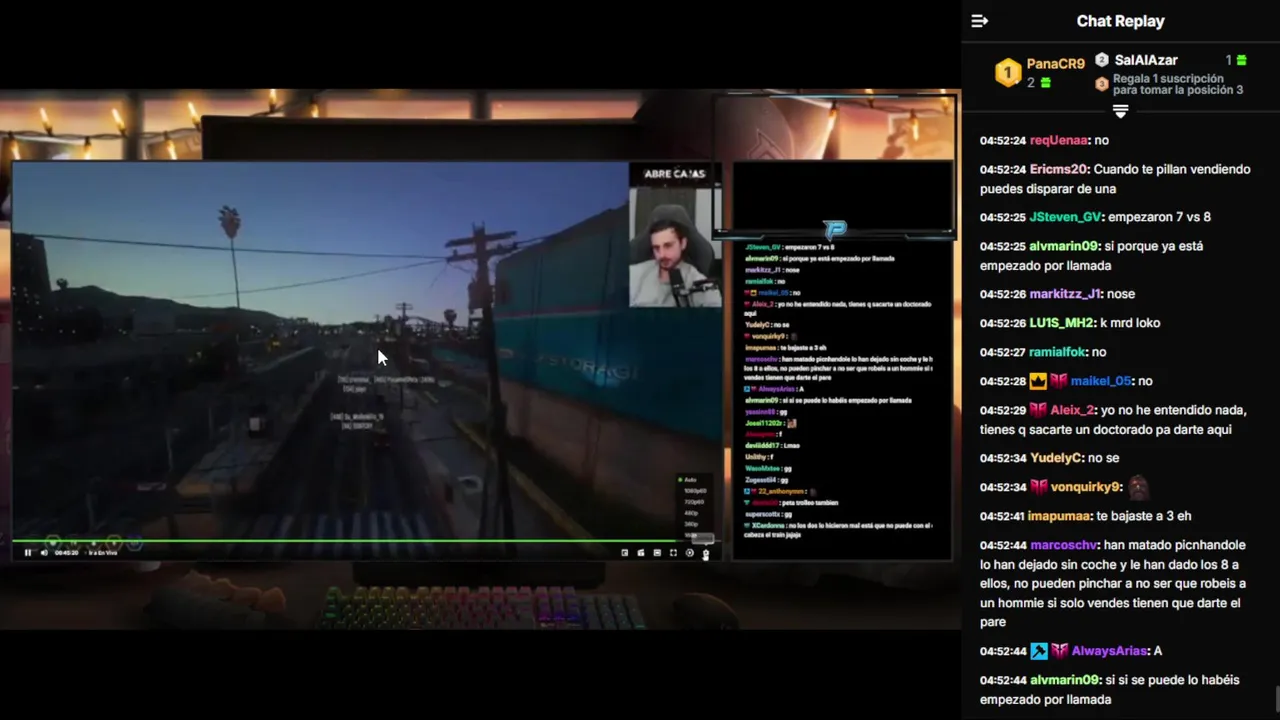1280x720 pixels.
Task: Open Ericms20's username in chat
Action: [x=1060, y=169]
